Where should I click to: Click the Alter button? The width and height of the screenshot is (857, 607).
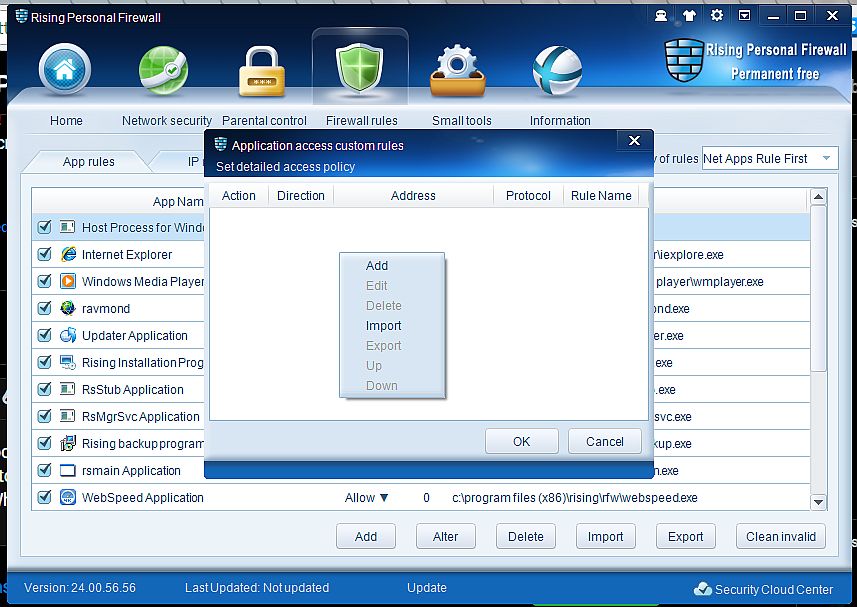pyautogui.click(x=445, y=537)
